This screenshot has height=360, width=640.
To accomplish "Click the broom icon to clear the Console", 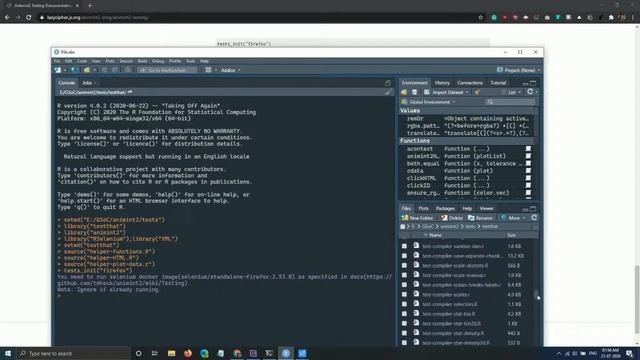I will click(388, 92).
